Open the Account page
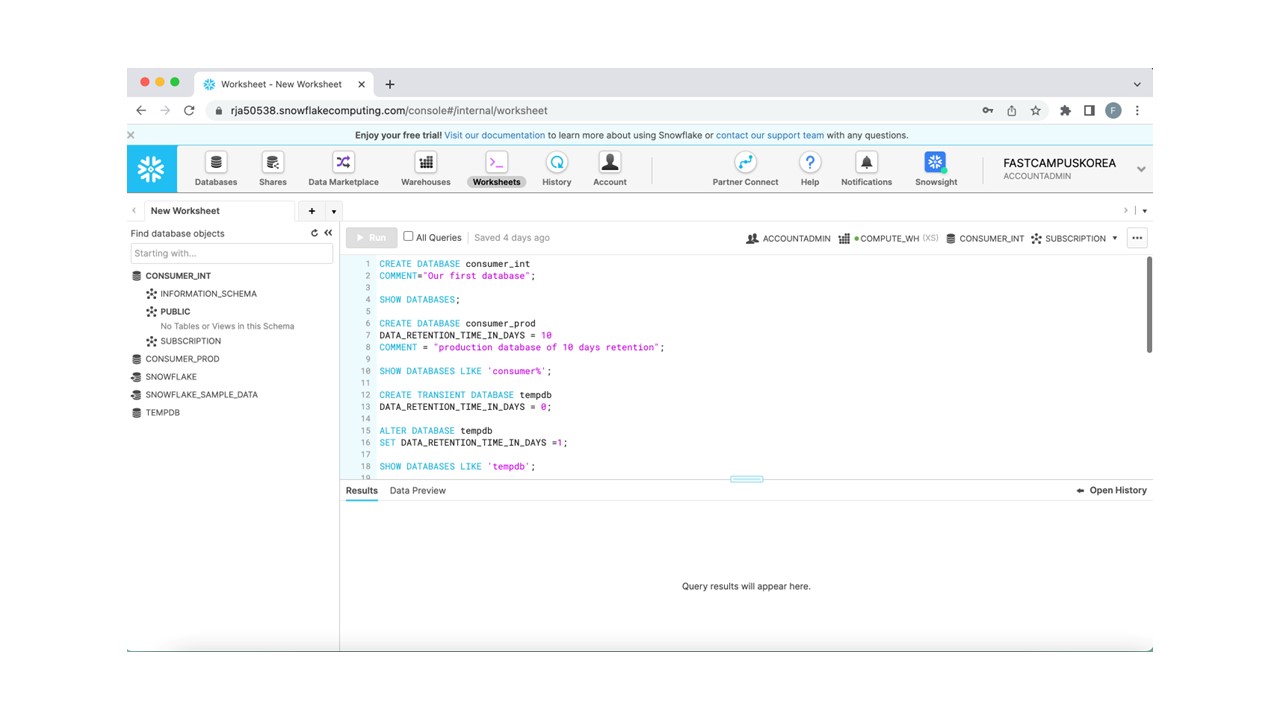Viewport: 1280px width, 720px height. 610,169
